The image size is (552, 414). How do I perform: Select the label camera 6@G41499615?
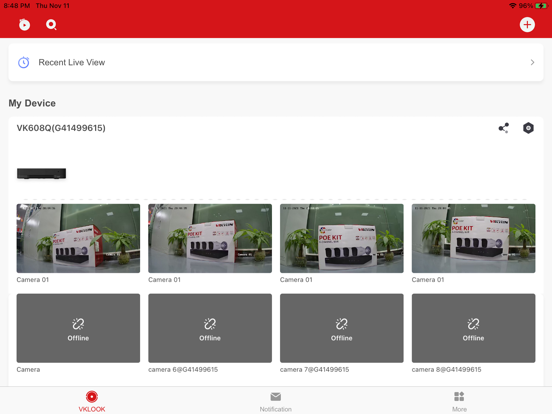(183, 370)
